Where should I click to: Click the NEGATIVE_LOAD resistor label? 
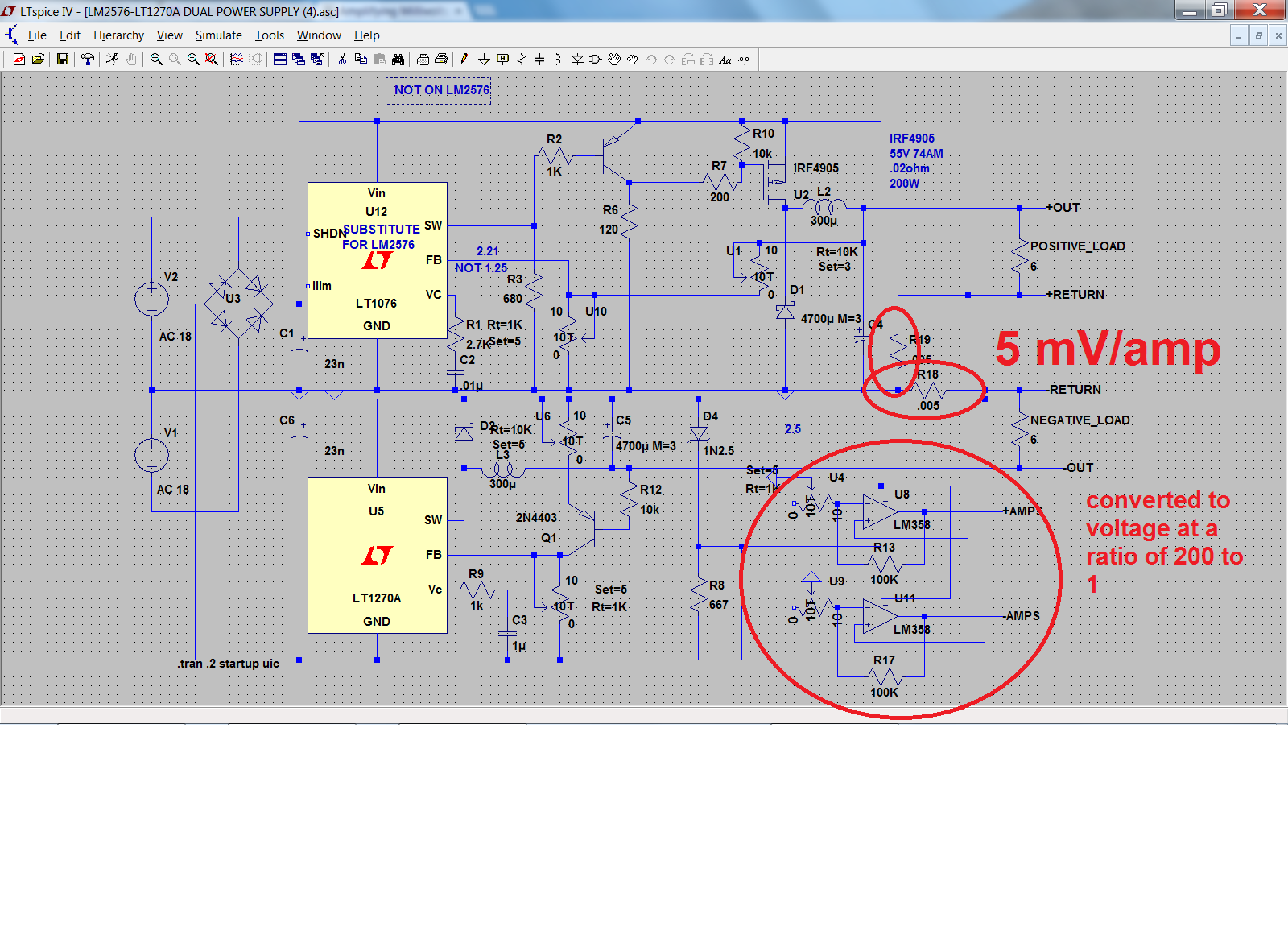tap(1080, 420)
